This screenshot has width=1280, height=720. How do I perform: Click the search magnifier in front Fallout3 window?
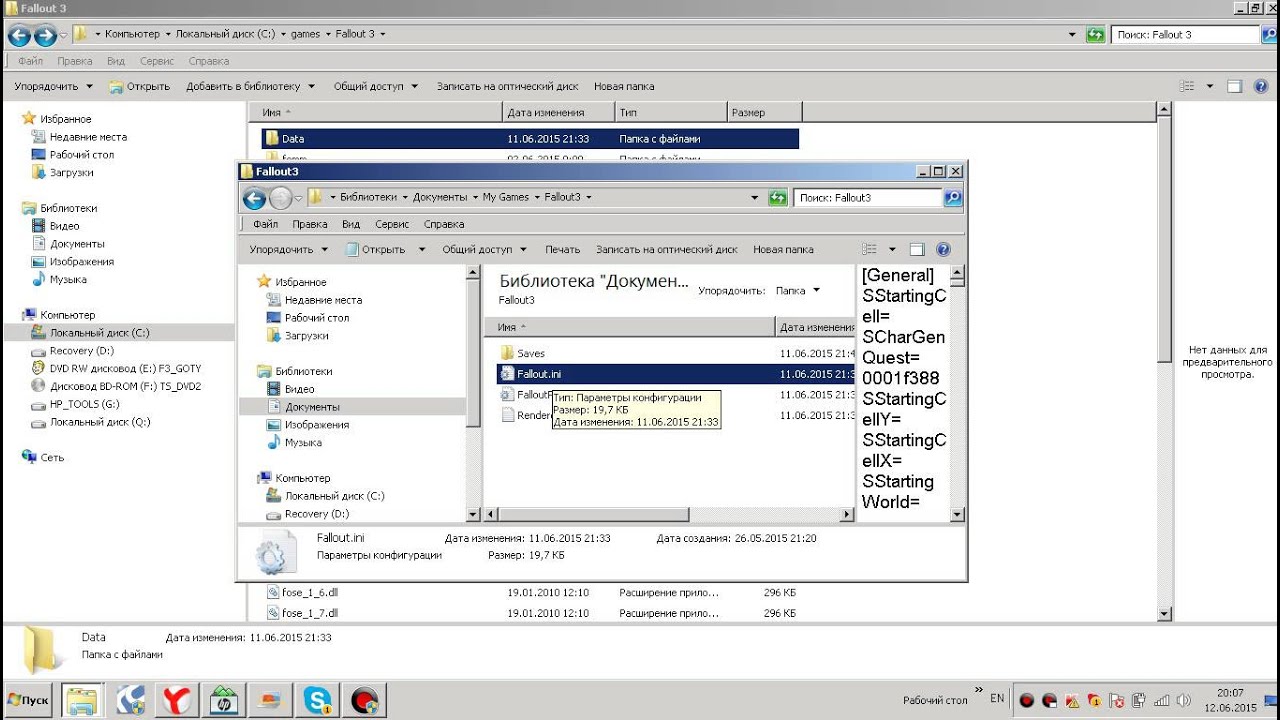click(x=953, y=198)
